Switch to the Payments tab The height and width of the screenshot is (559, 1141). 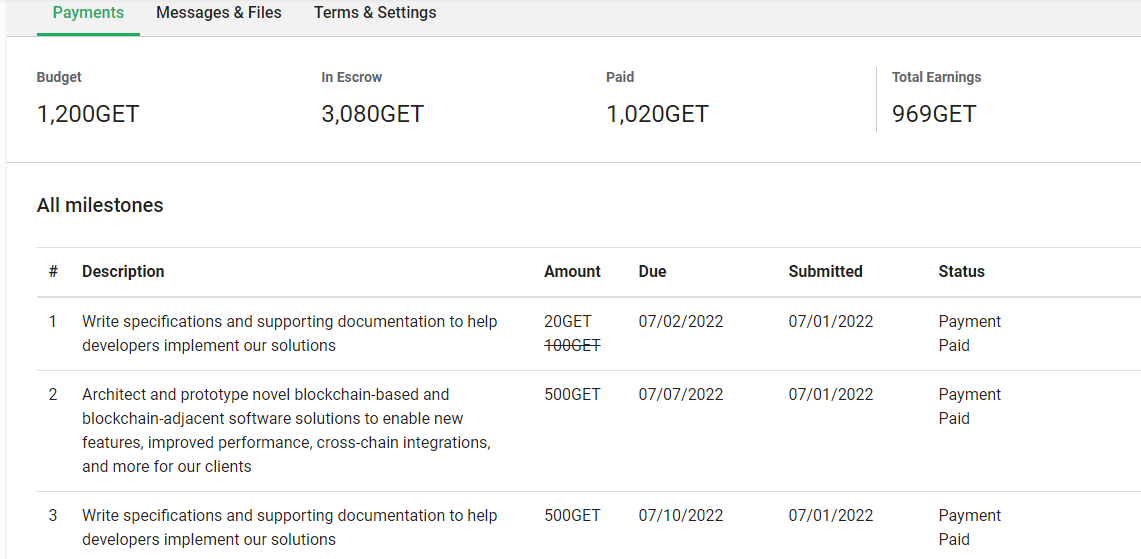tap(88, 13)
